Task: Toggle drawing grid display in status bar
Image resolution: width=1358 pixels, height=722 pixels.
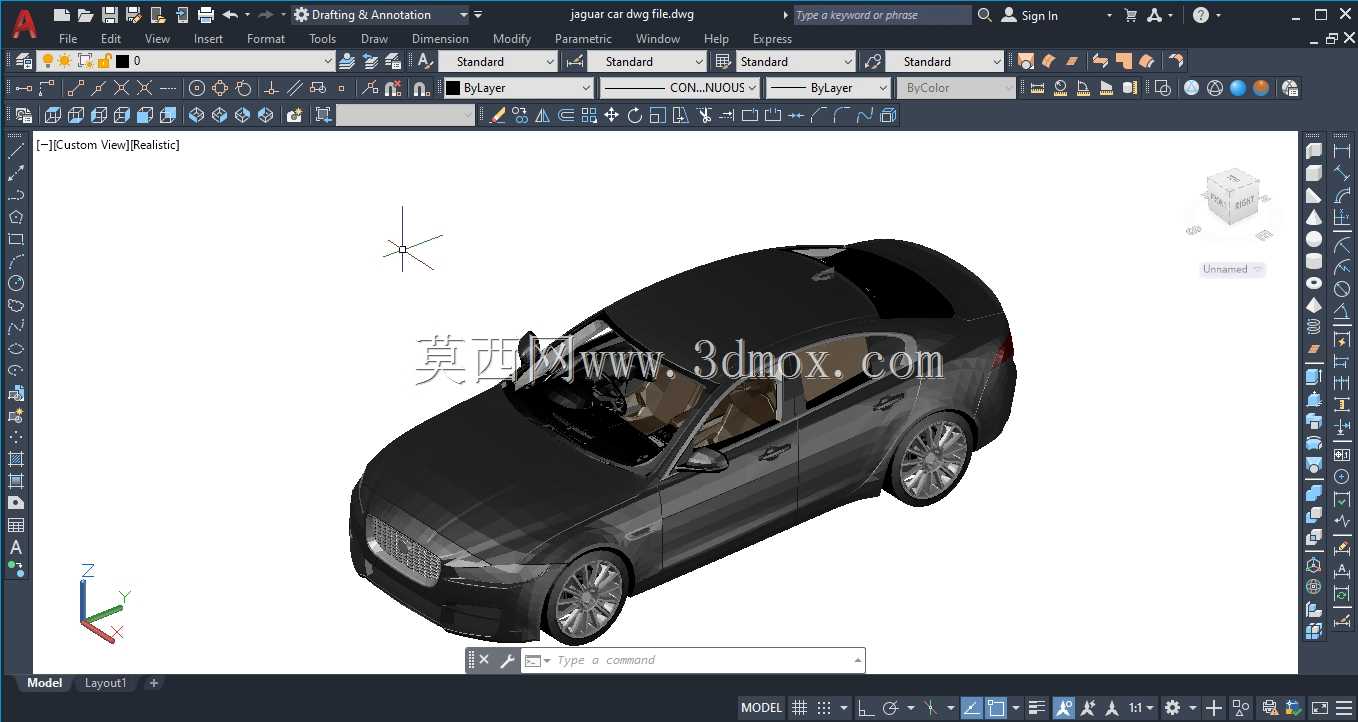Action: tap(800, 708)
